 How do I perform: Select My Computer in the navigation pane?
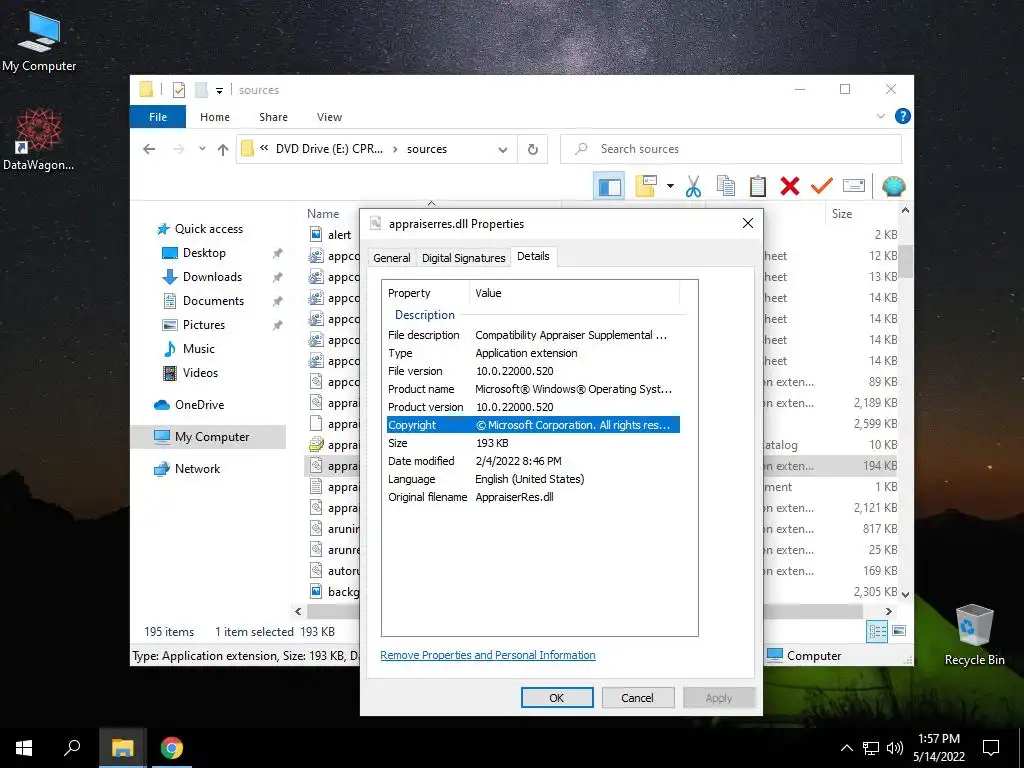coord(208,437)
